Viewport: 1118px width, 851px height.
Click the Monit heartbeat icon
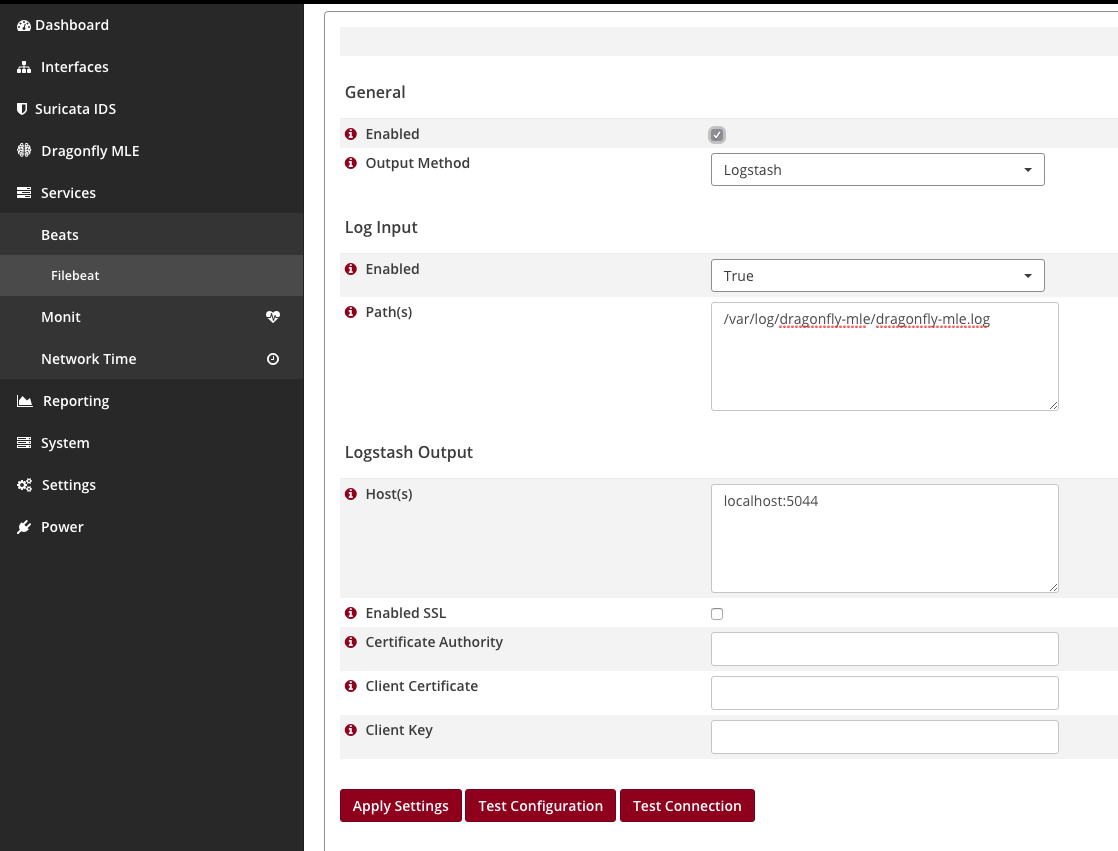pos(273,316)
